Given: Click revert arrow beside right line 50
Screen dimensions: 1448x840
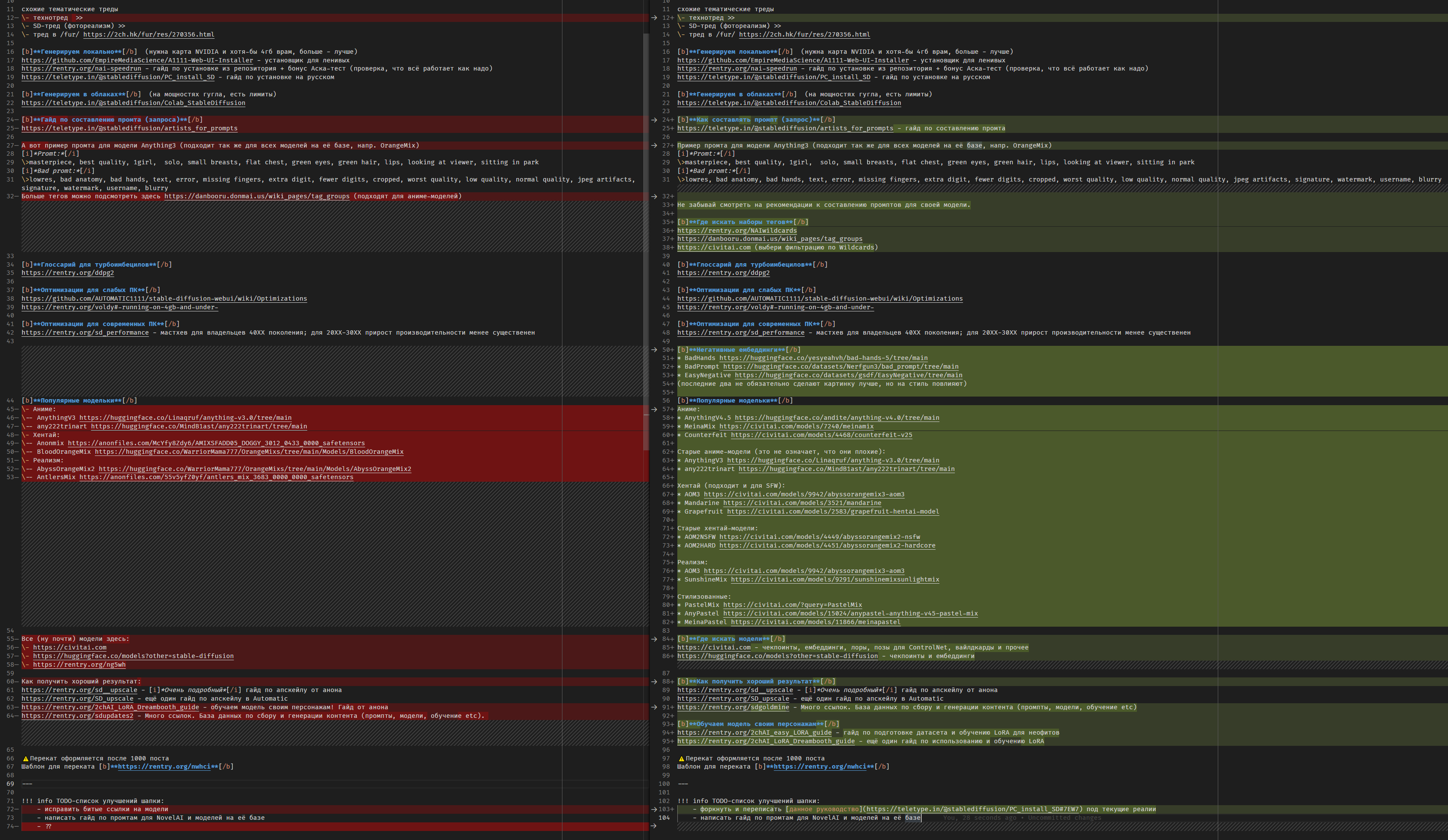Looking at the screenshot, I should pyautogui.click(x=654, y=350).
